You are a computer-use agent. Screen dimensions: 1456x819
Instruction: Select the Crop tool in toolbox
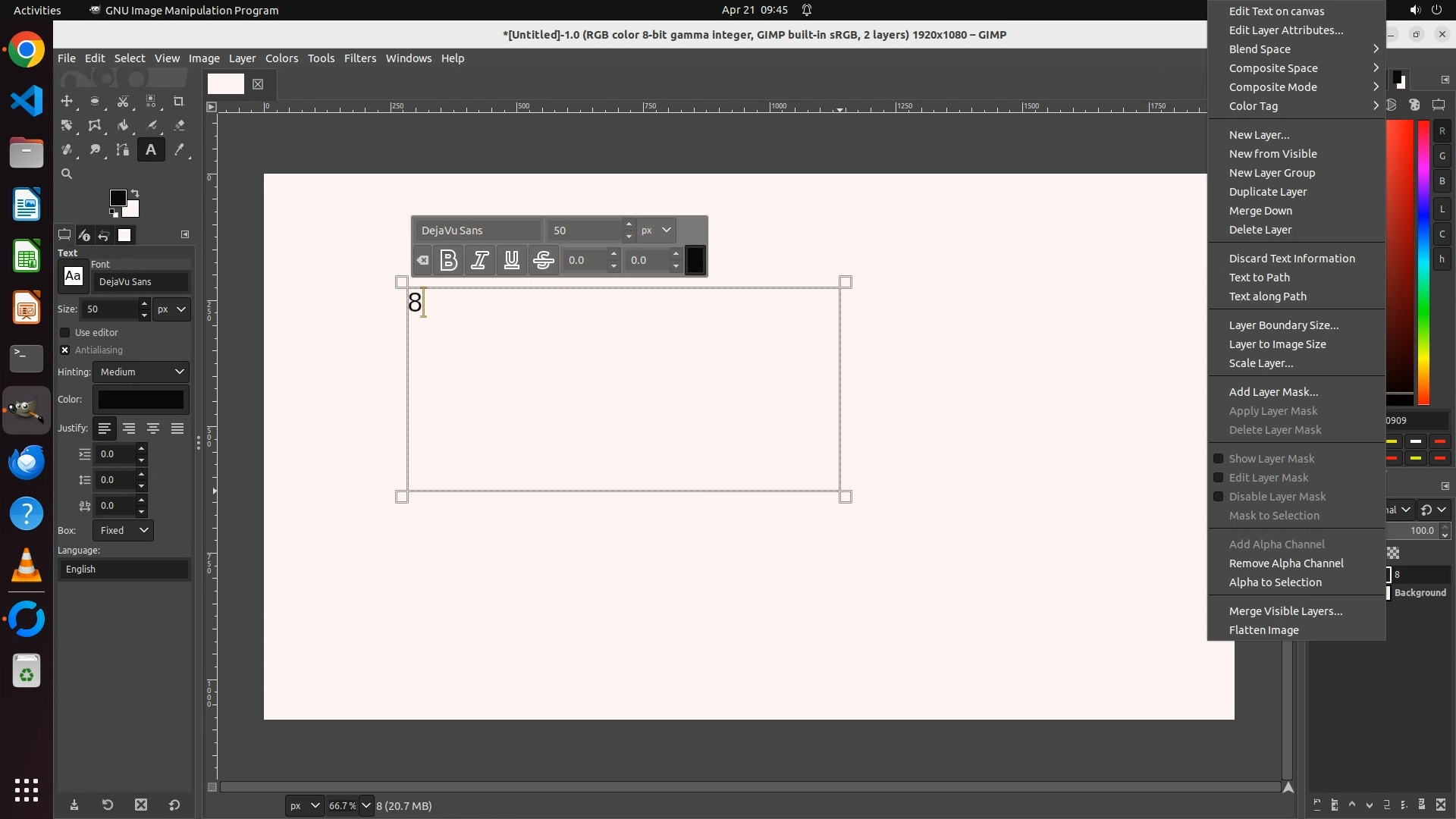pos(179,101)
